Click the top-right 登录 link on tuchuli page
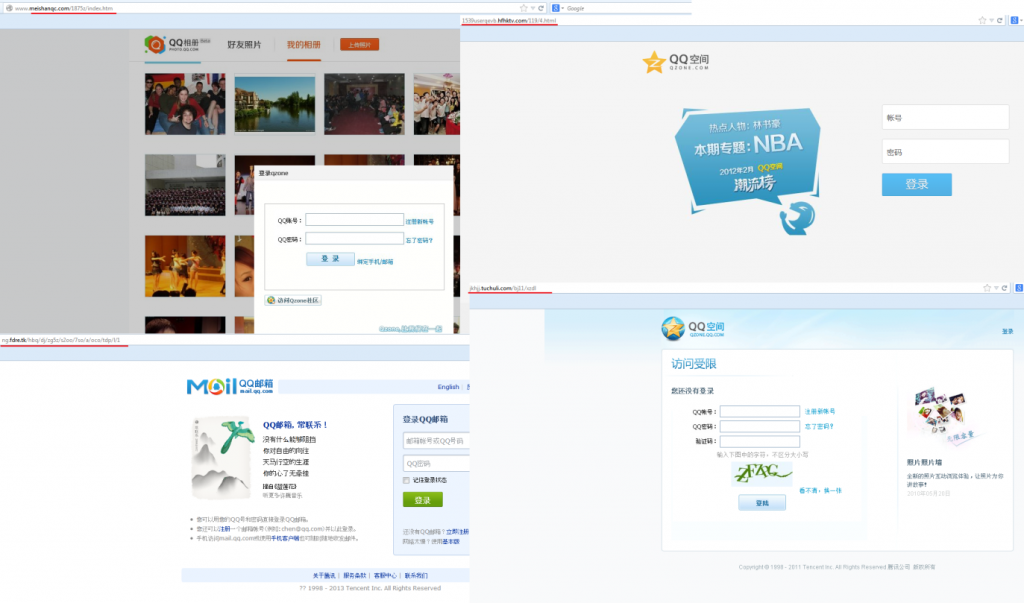1024x603 pixels. pyautogui.click(x=1007, y=331)
